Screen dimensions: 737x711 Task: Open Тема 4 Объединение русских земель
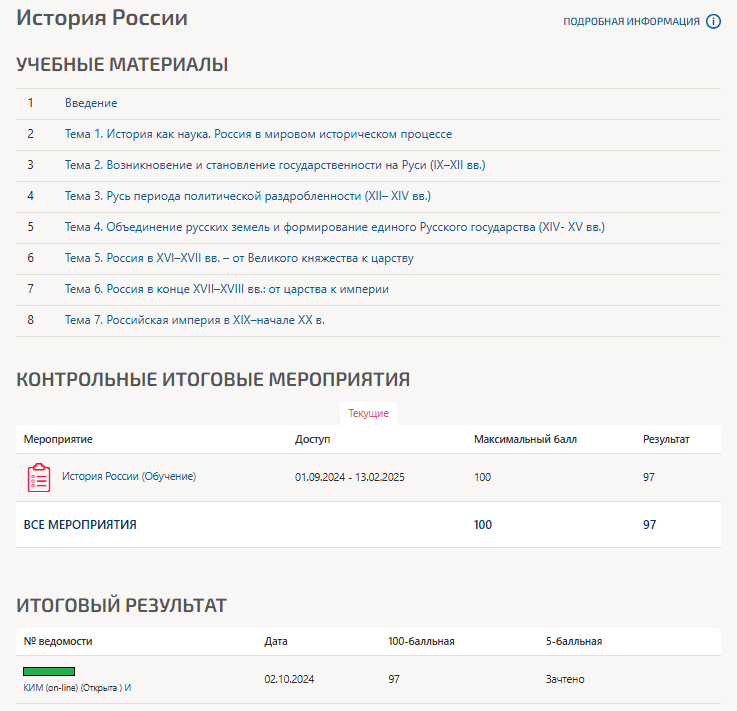click(334, 227)
